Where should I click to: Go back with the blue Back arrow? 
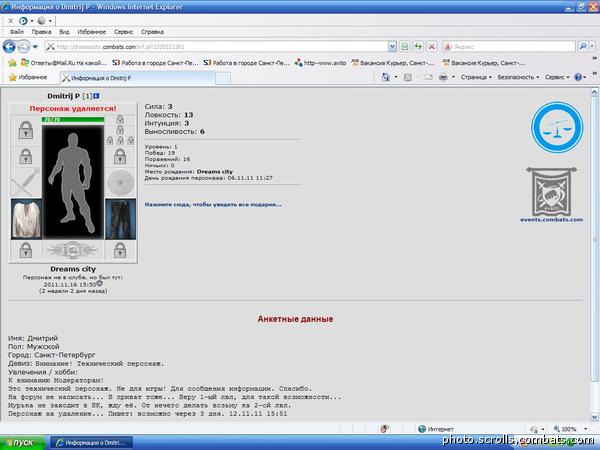coord(9,46)
